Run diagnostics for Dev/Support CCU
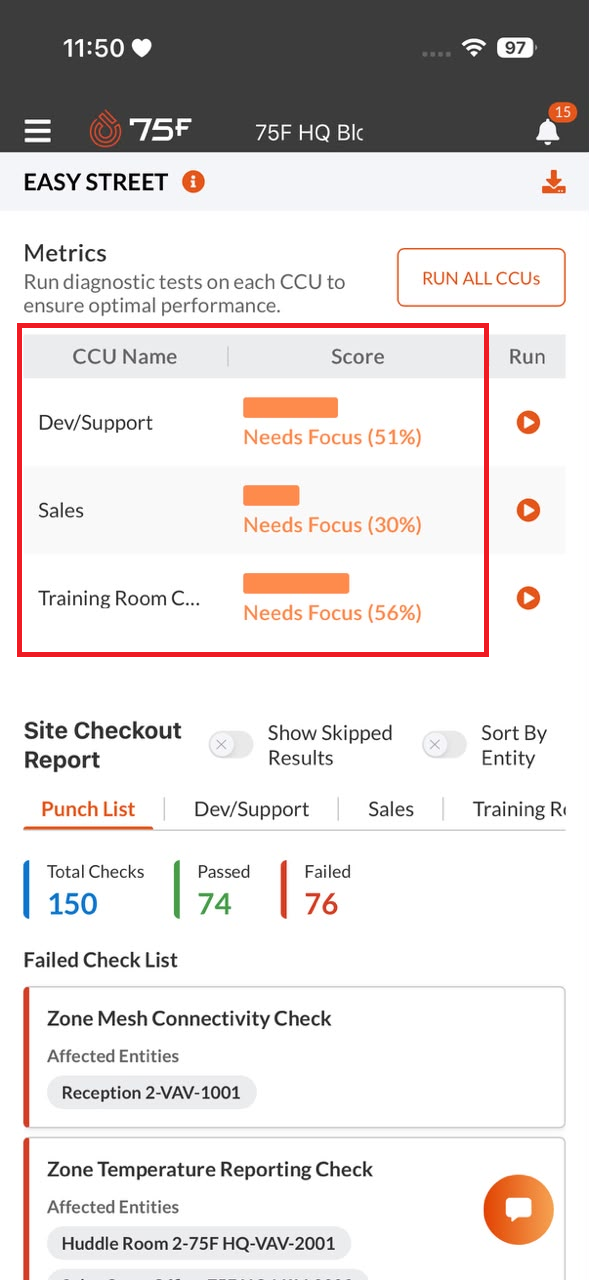 pos(528,422)
